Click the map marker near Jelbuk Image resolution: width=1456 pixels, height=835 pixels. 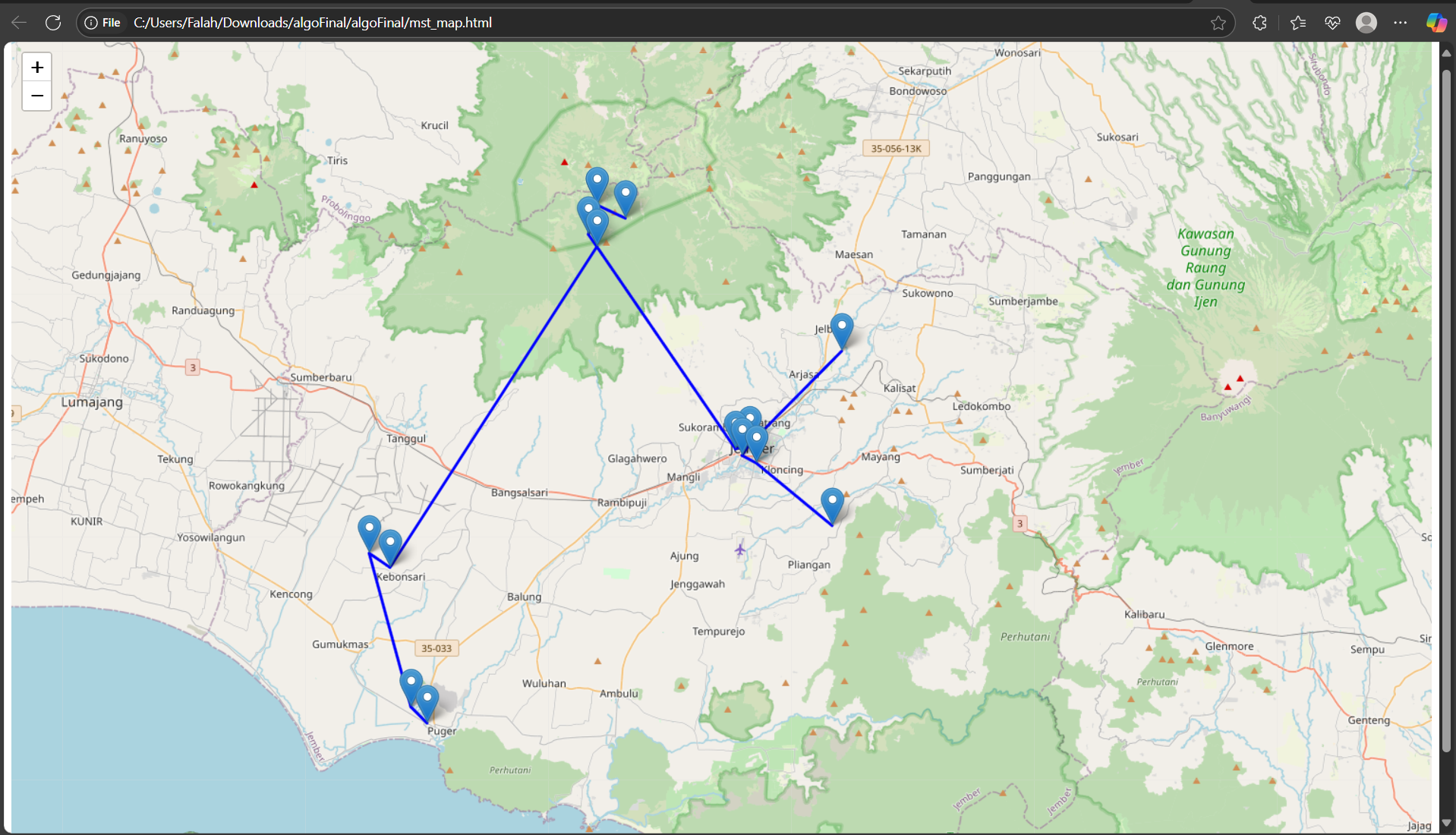click(x=841, y=329)
